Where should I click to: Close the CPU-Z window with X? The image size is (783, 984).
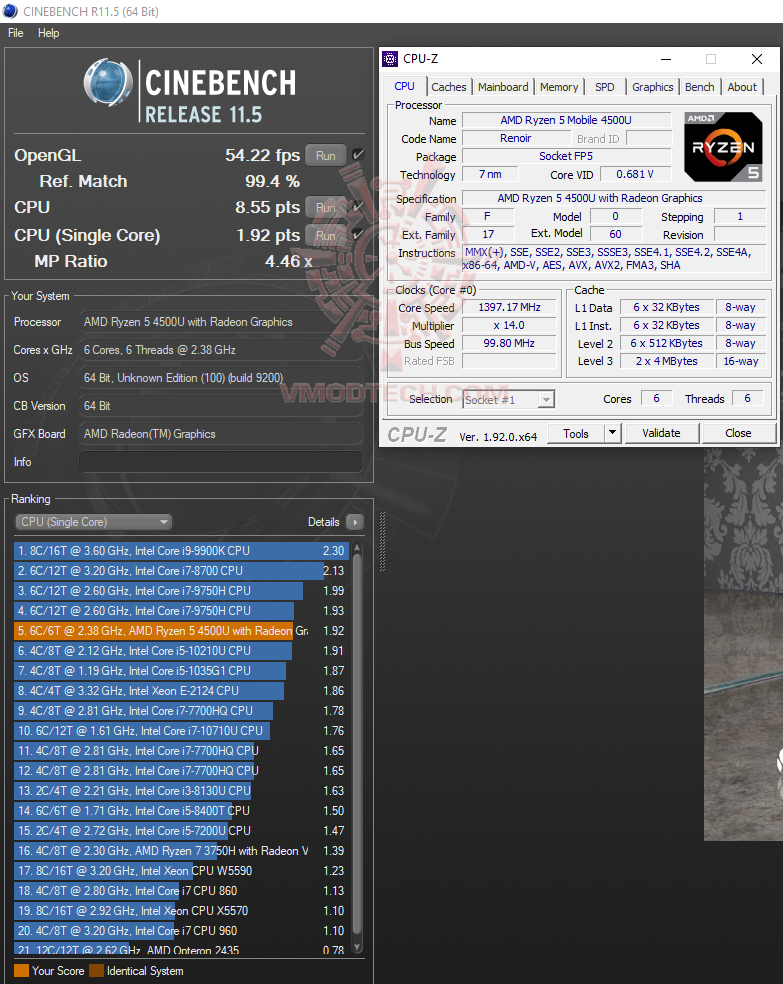pos(757,59)
